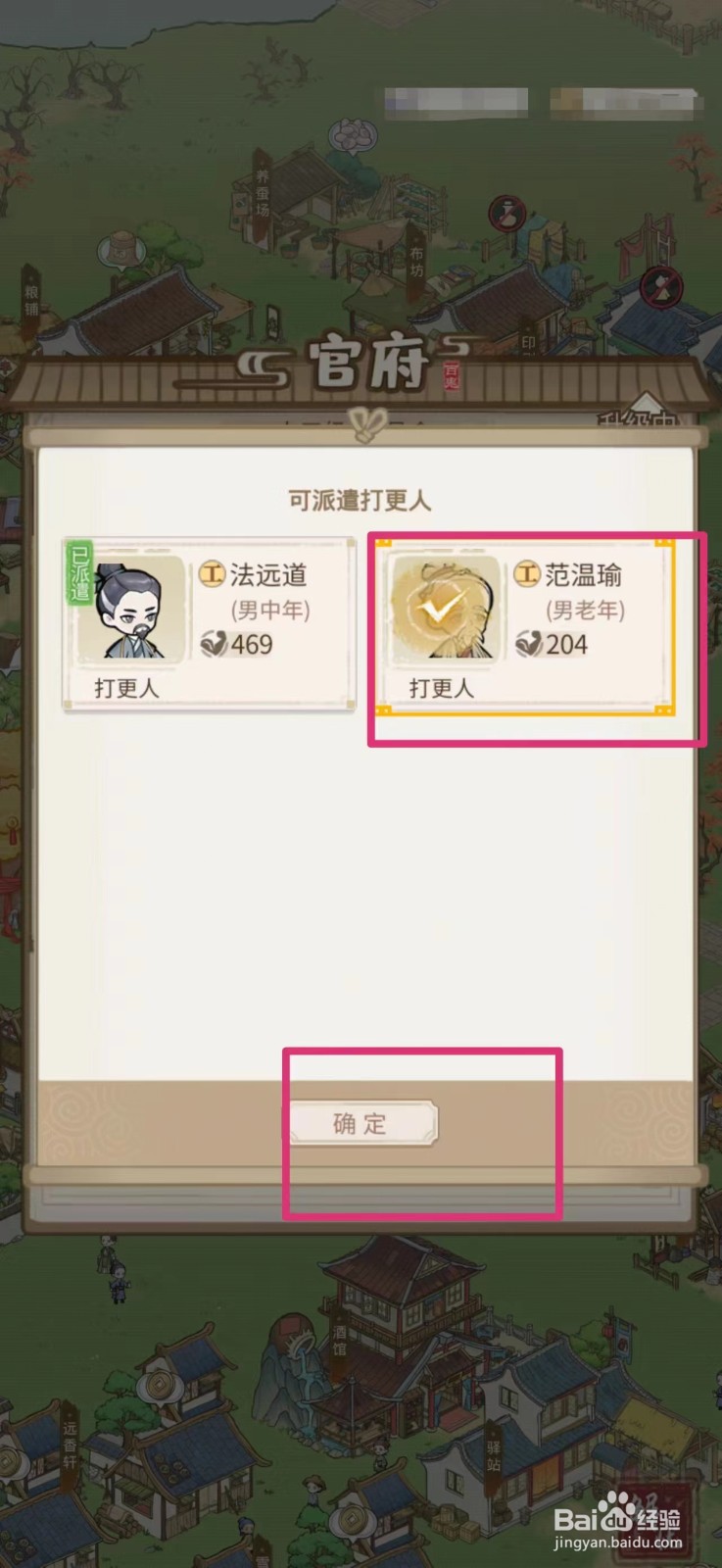Toggle the golden checkmark on 范温瑜 portrait
Screen dimensions: 722x1568
pyautogui.click(x=443, y=611)
